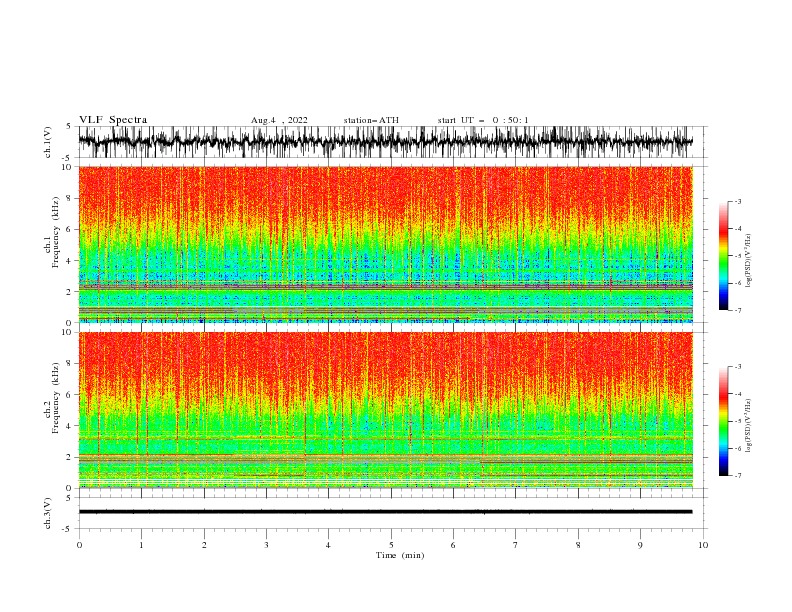Click the flat ch.3 voltage trace

click(385, 512)
